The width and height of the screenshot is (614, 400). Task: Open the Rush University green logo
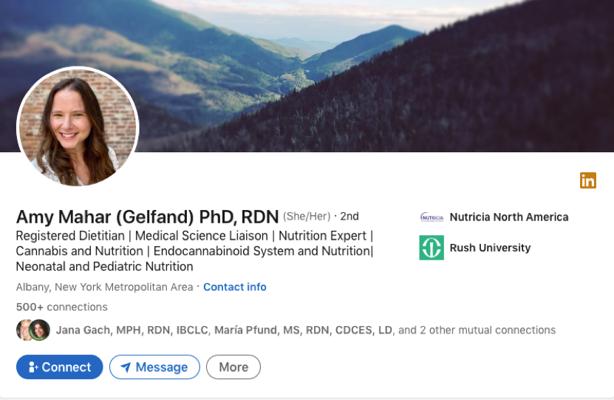pos(432,248)
